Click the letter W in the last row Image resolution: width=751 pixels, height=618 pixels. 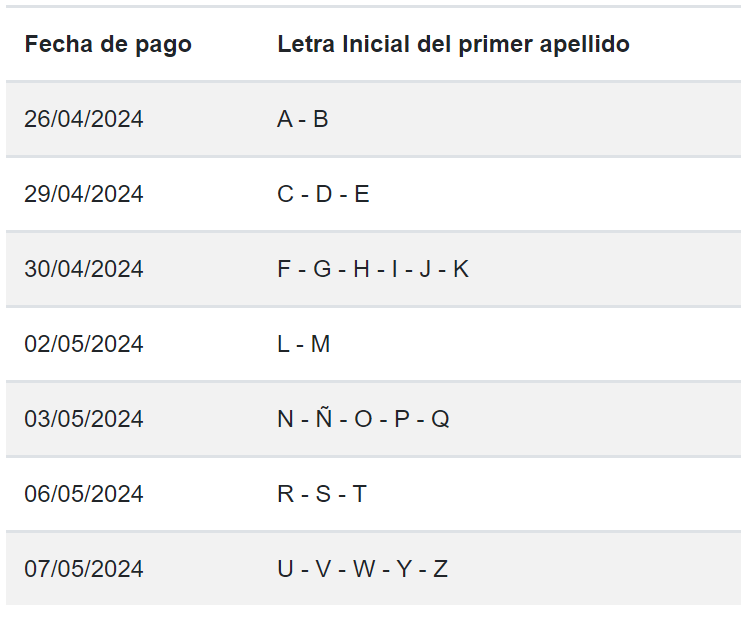364,569
